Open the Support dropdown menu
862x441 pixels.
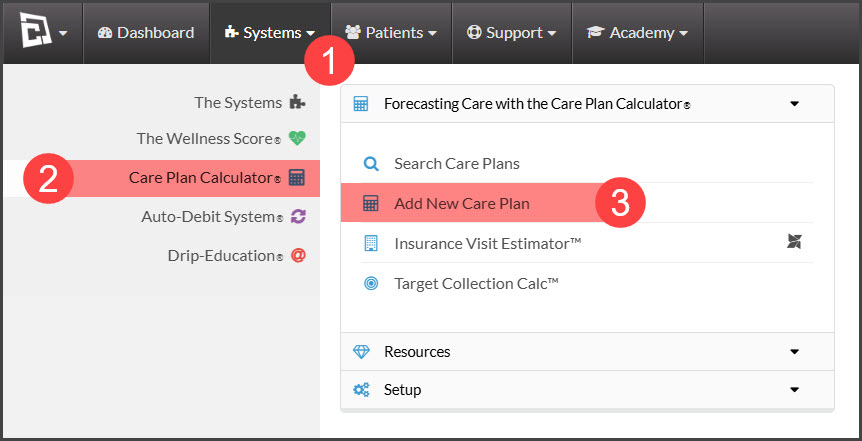(x=512, y=33)
